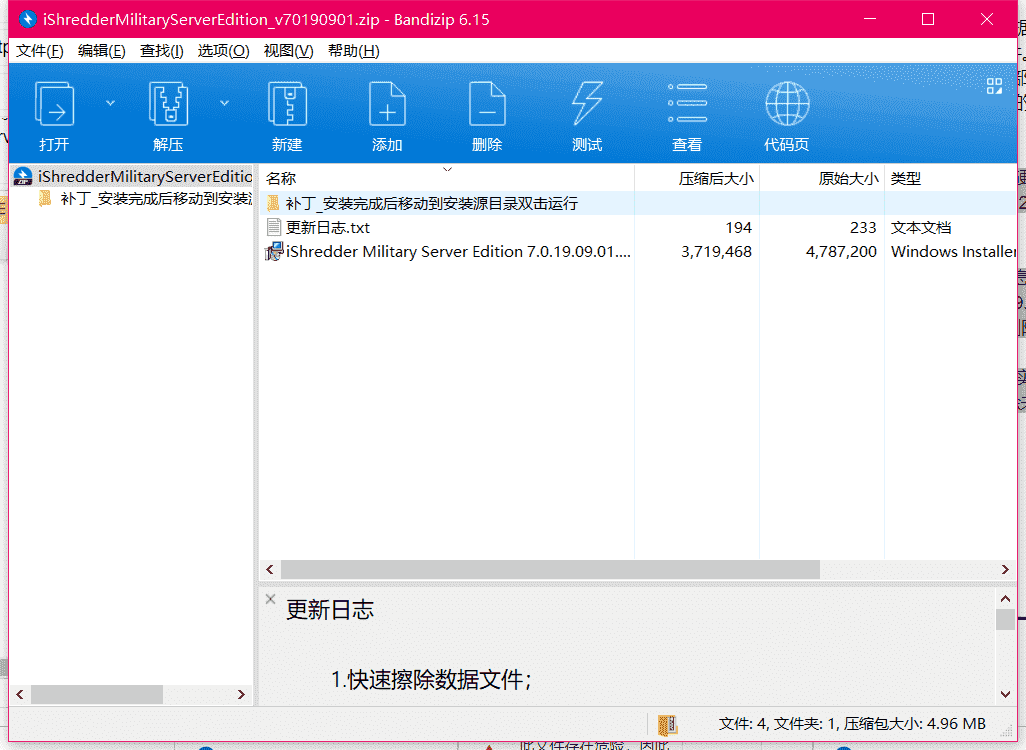This screenshot has height=750, width=1026.
Task: Click the Add (添加) toolbar icon
Action: pos(387,104)
